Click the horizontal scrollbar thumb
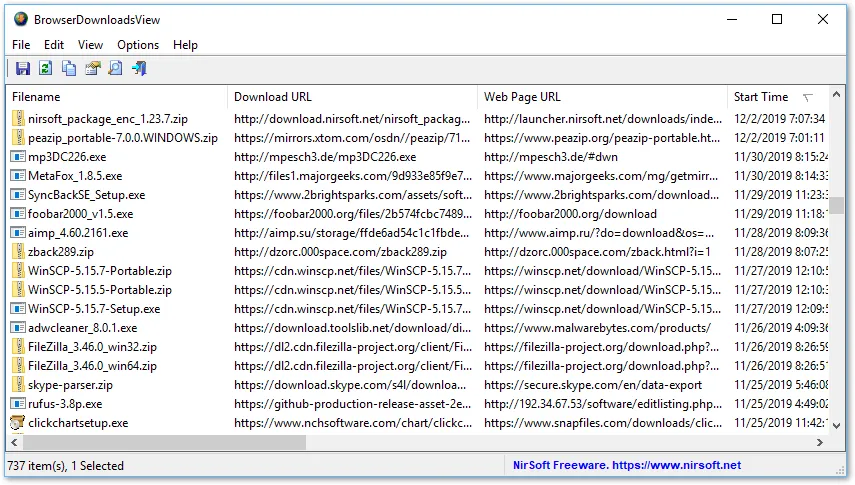Screen dimensions: 855x485 point(164,442)
